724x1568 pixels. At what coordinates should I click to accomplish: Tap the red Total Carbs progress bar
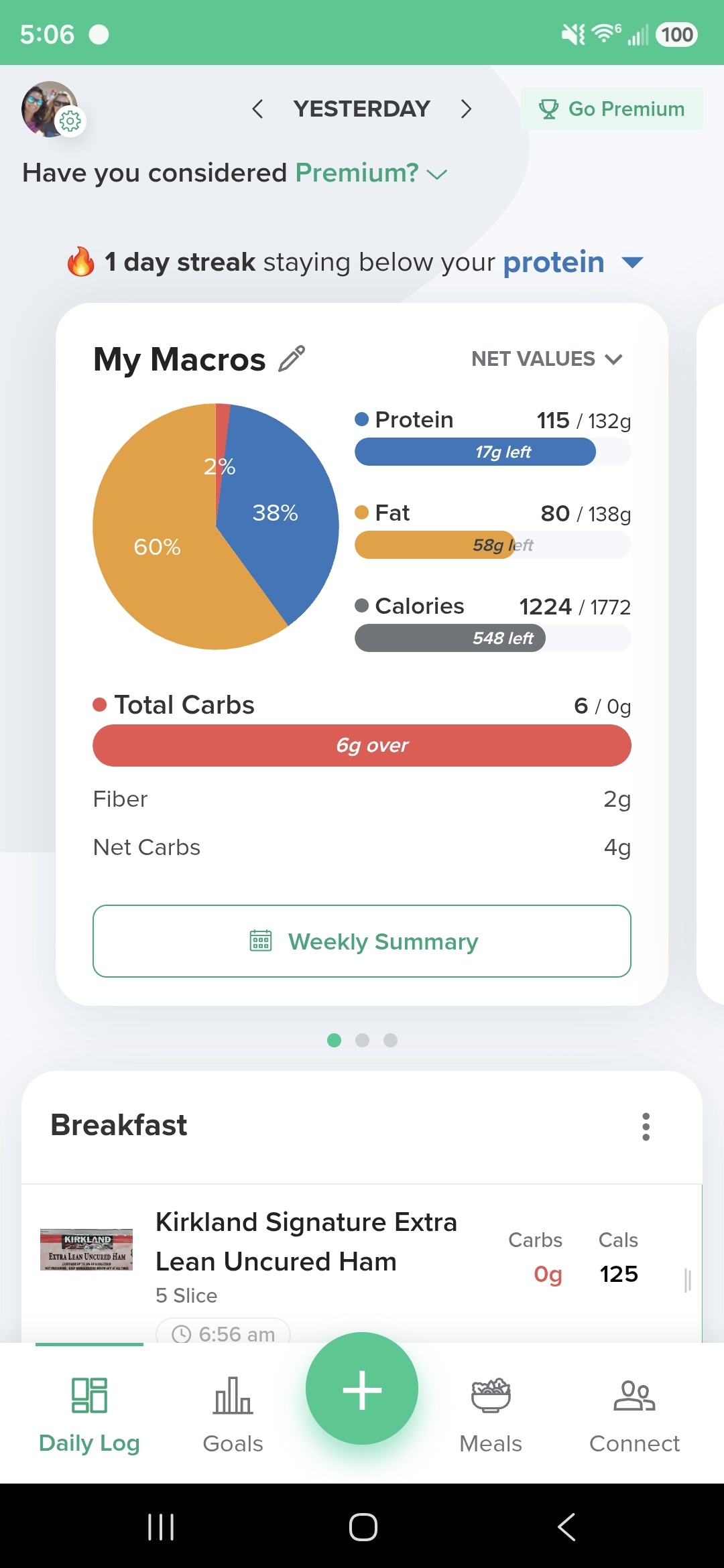tap(362, 745)
